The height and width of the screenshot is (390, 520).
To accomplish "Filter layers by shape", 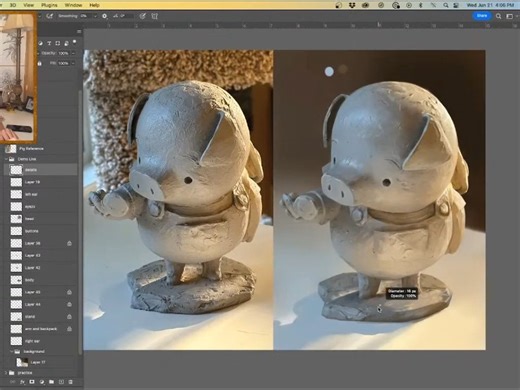I will coord(57,43).
